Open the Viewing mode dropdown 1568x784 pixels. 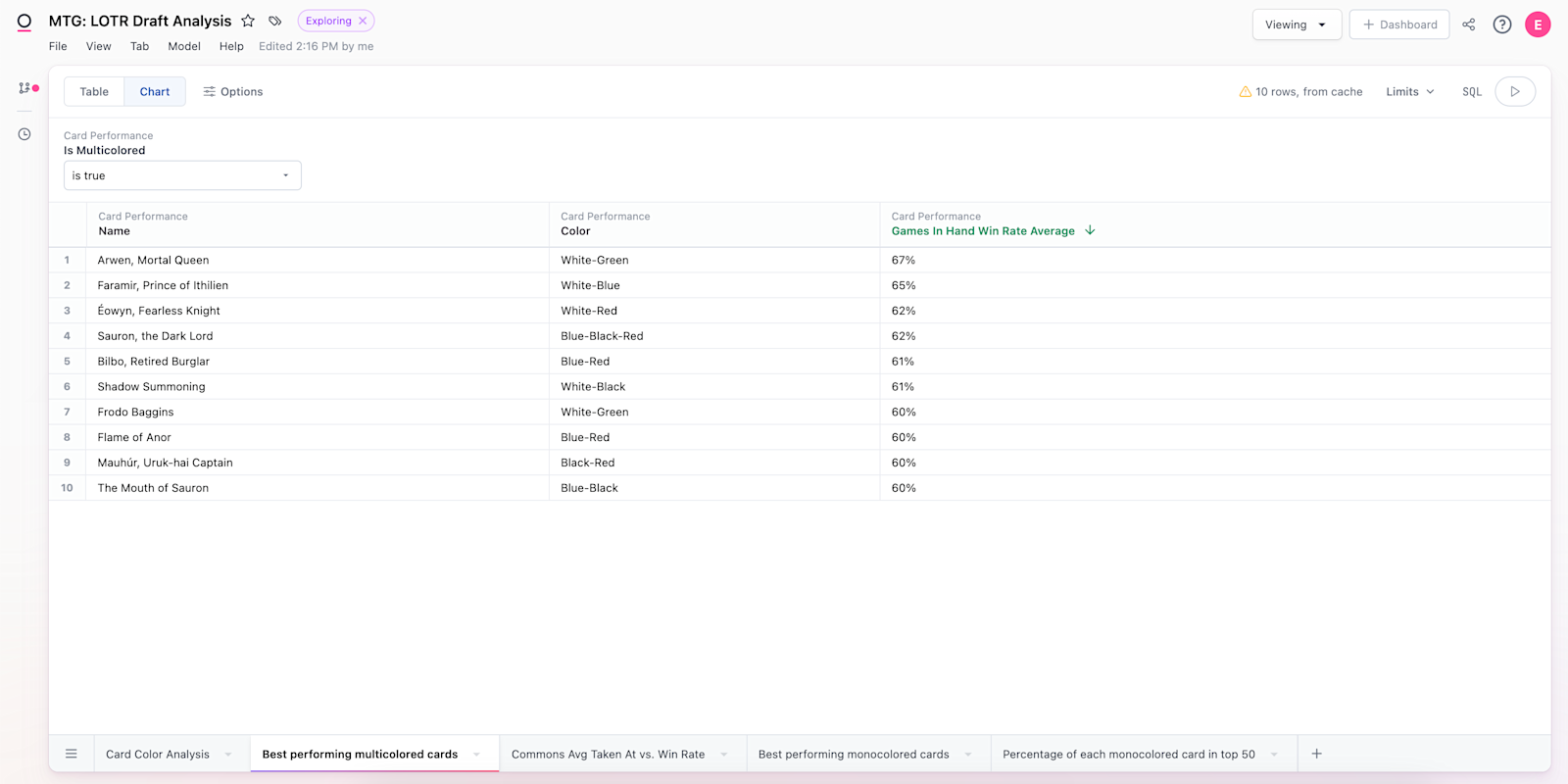click(1296, 24)
